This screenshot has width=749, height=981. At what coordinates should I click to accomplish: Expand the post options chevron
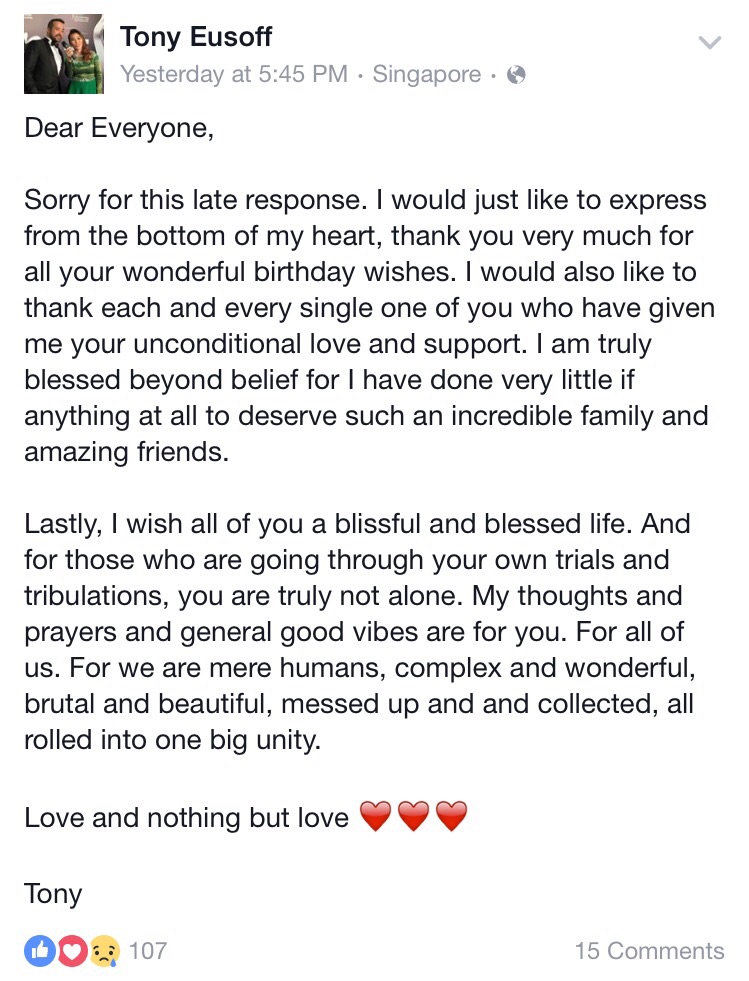coord(709,42)
